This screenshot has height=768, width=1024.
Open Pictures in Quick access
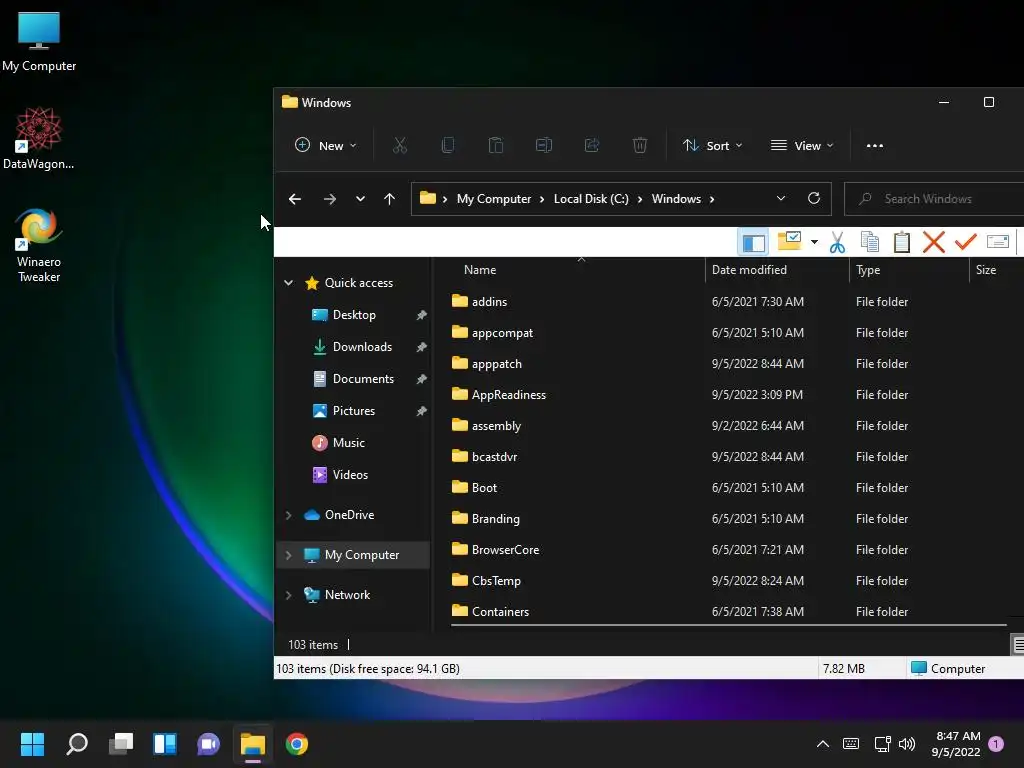coord(353,411)
